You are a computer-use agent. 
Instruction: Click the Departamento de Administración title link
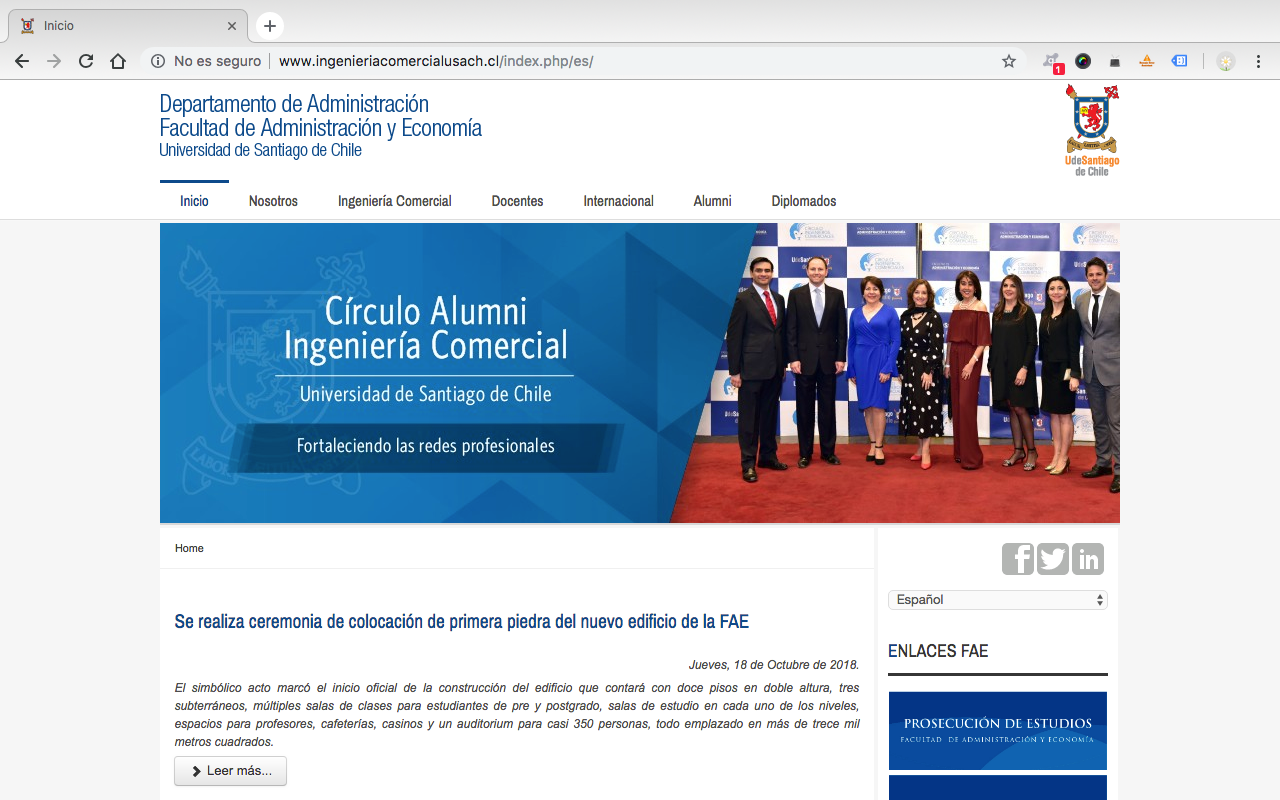(x=294, y=104)
